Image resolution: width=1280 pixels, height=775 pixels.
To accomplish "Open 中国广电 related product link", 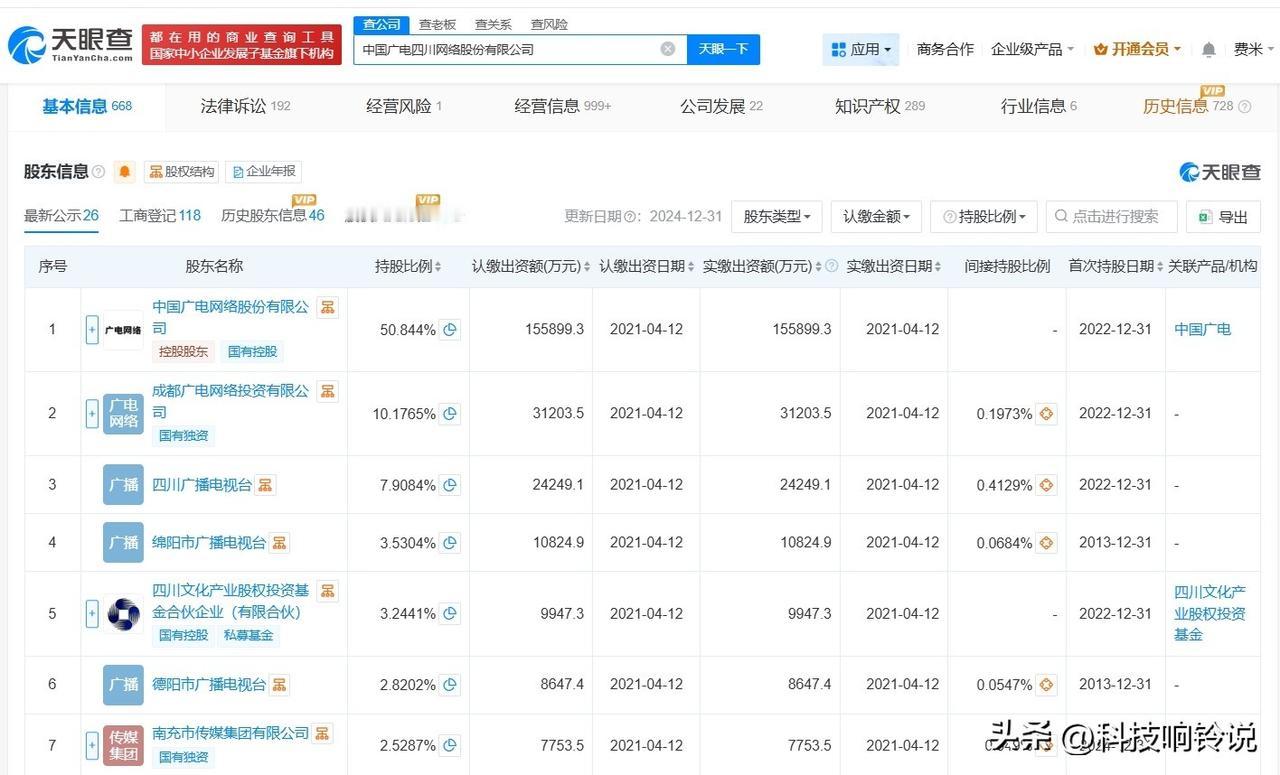I will click(x=1202, y=329).
